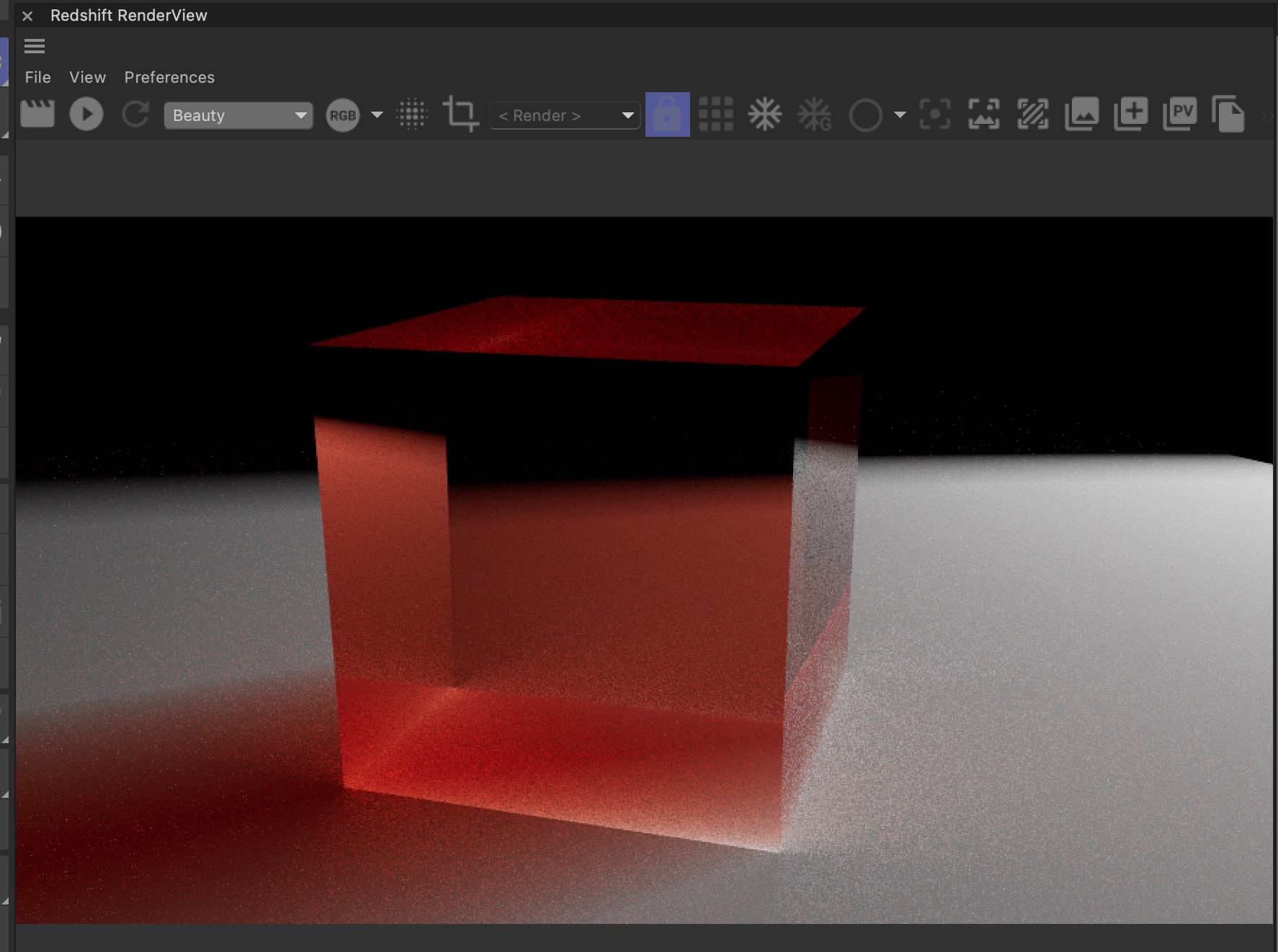Screen dimensions: 1278x952
Task: Click the add snapshot plus icon
Action: click(x=1131, y=114)
